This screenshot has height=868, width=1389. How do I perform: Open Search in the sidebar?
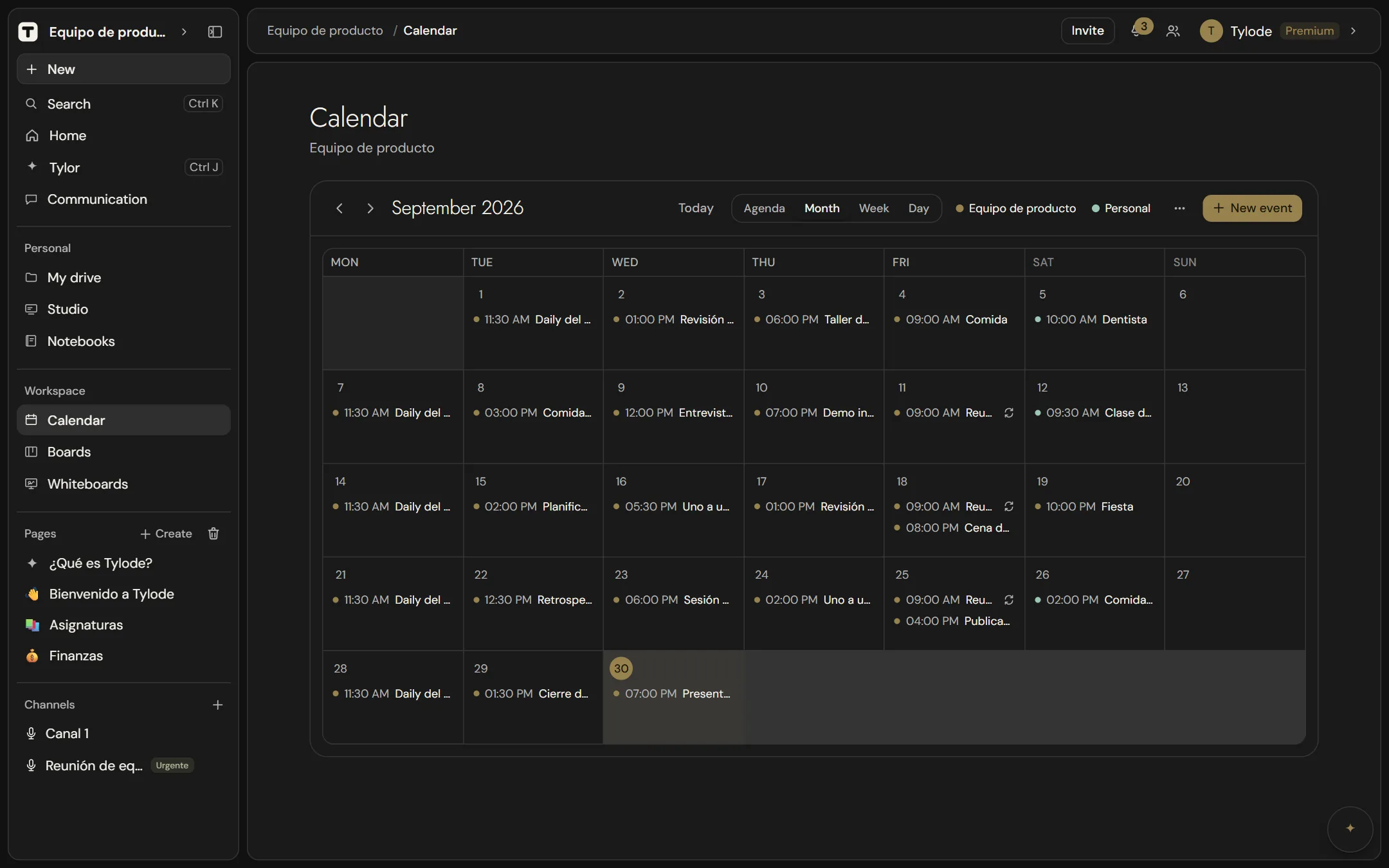(123, 104)
